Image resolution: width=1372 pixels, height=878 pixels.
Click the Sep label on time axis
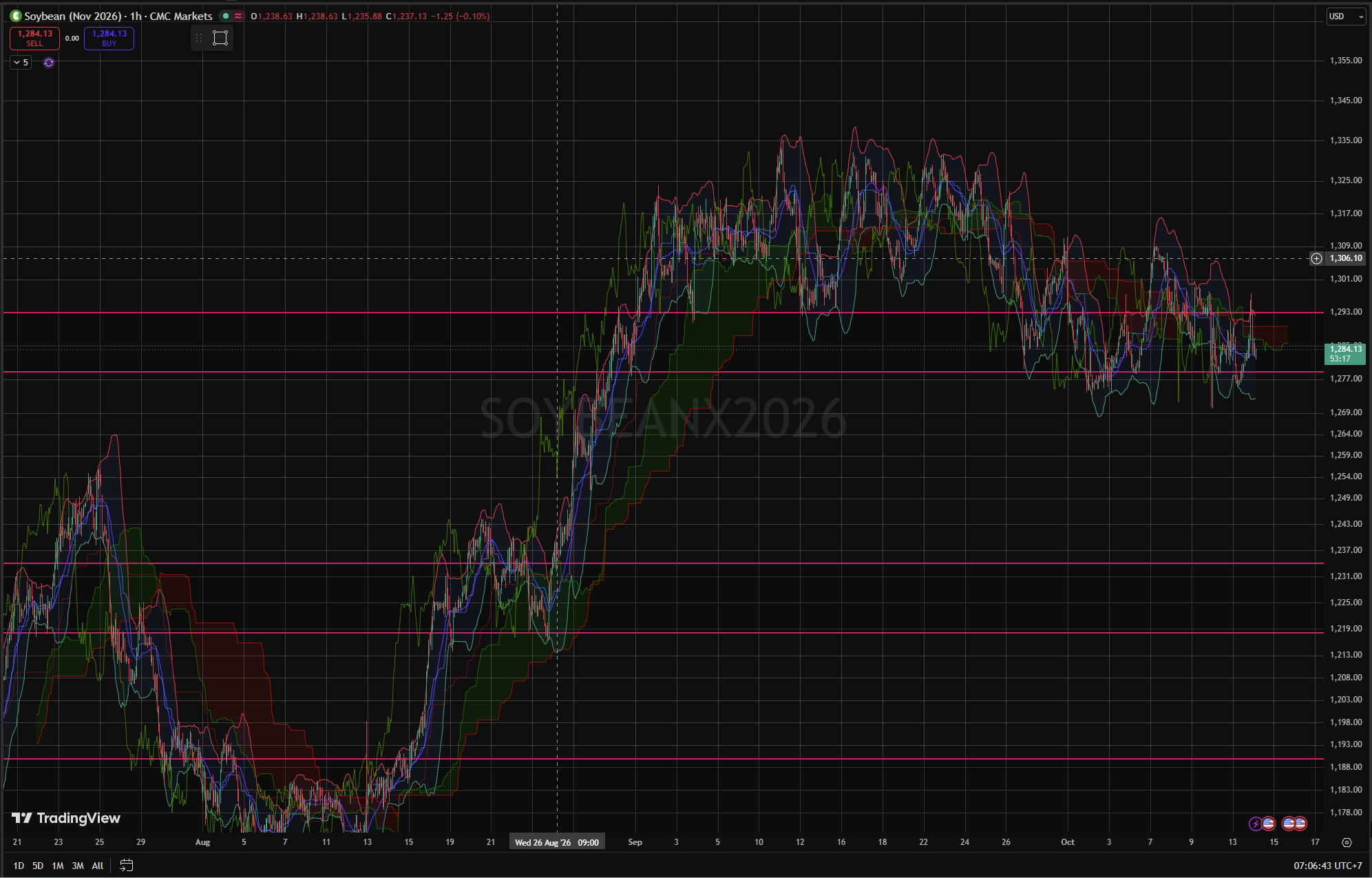[x=635, y=842]
